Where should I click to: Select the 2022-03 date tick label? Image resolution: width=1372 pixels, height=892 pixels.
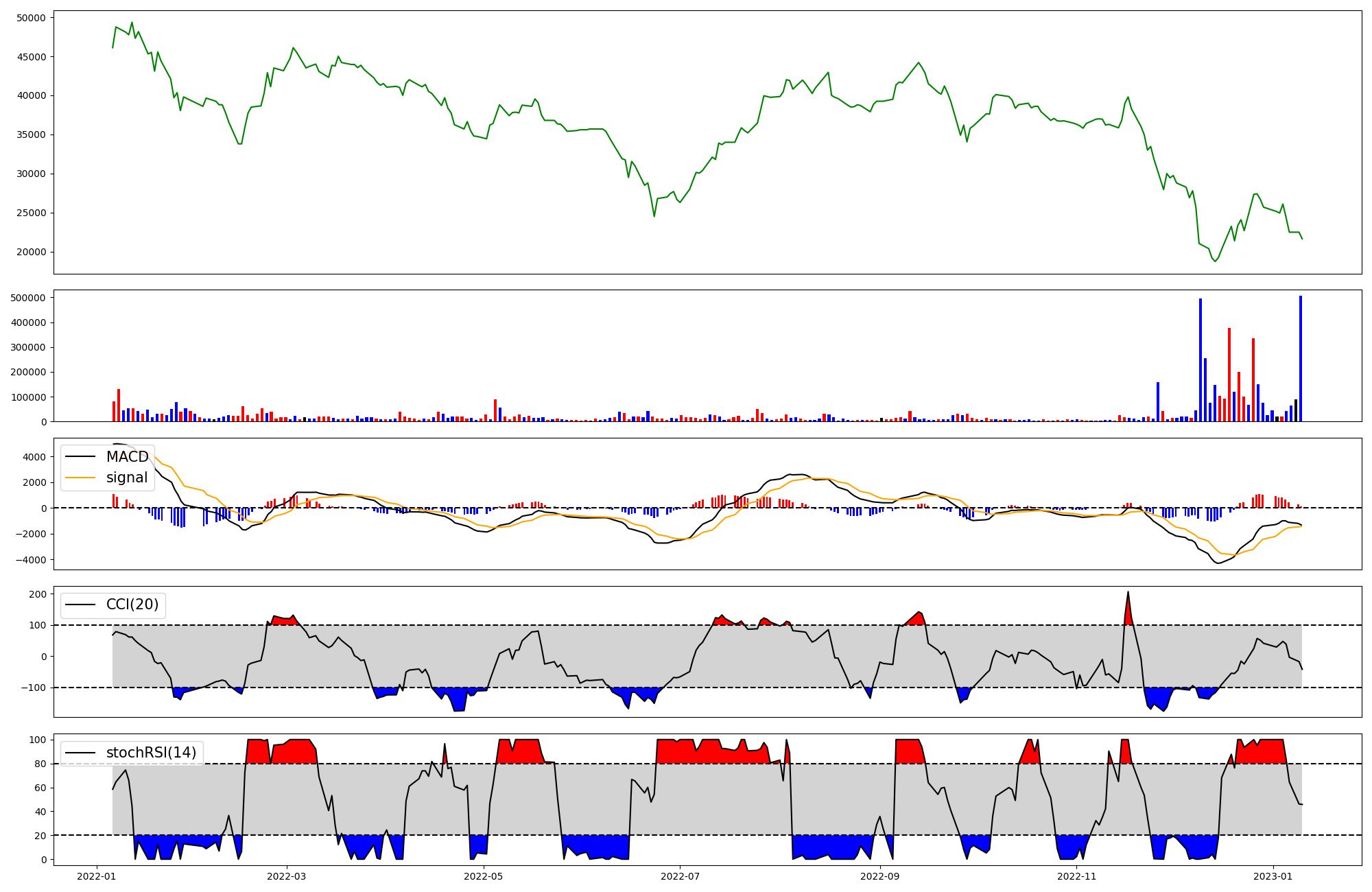[287, 876]
